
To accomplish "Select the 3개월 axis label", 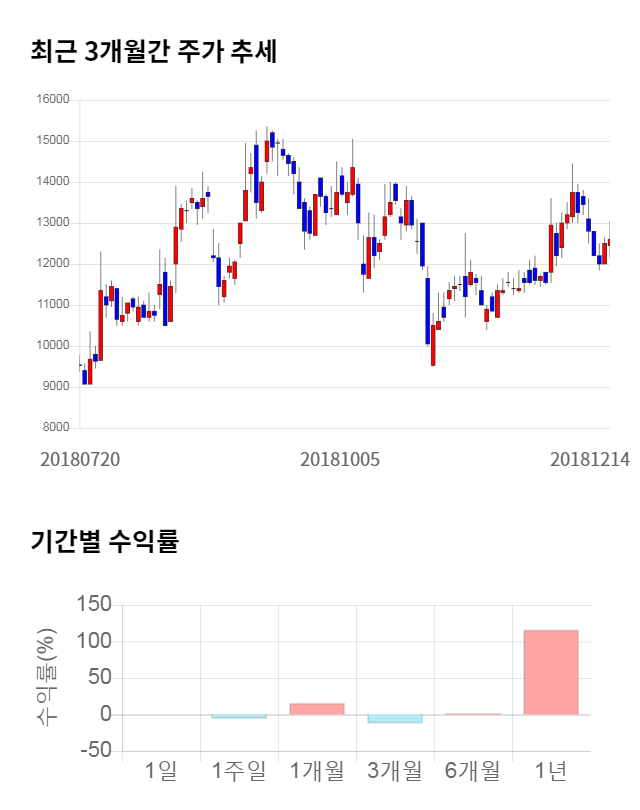I will (x=395, y=770).
